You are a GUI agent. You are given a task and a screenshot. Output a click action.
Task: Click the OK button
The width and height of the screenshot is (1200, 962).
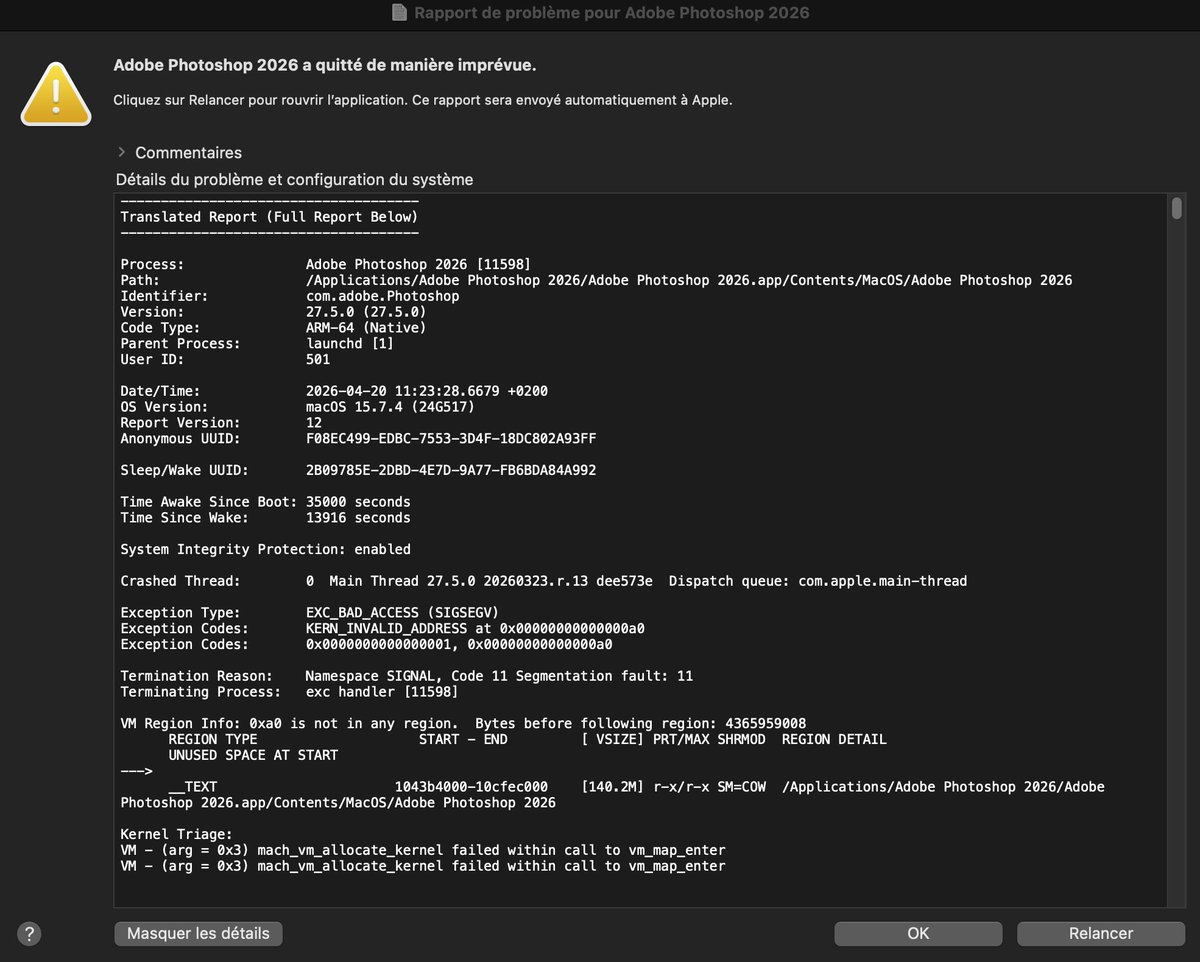(918, 933)
